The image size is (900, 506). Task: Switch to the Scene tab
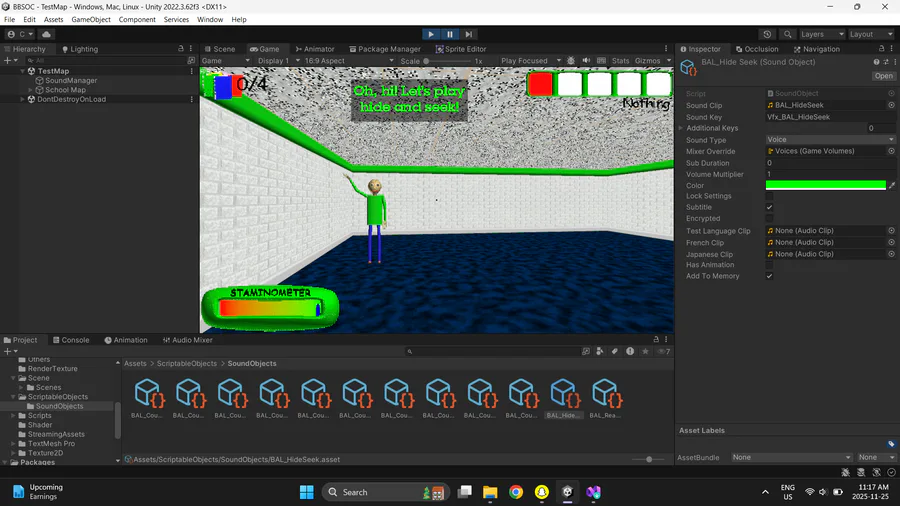coord(219,49)
